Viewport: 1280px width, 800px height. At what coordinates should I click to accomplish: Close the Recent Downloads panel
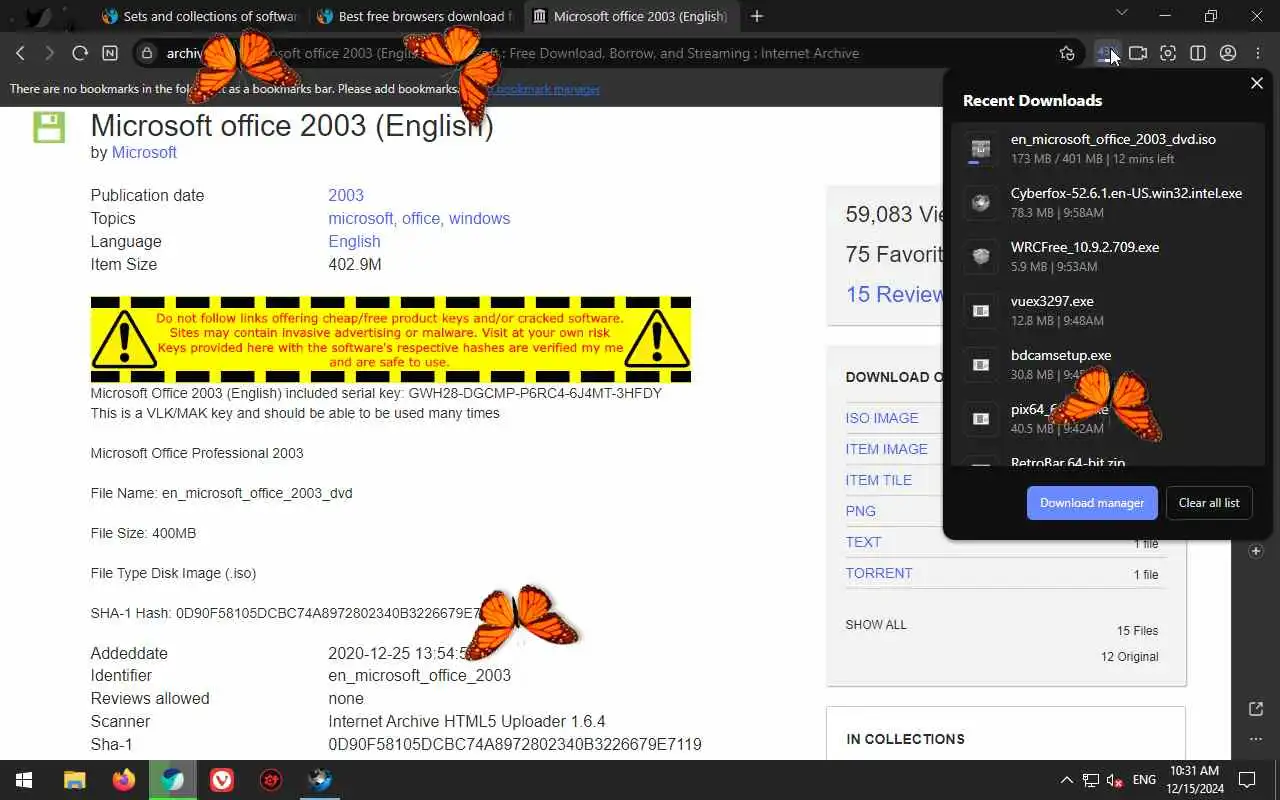point(1257,83)
